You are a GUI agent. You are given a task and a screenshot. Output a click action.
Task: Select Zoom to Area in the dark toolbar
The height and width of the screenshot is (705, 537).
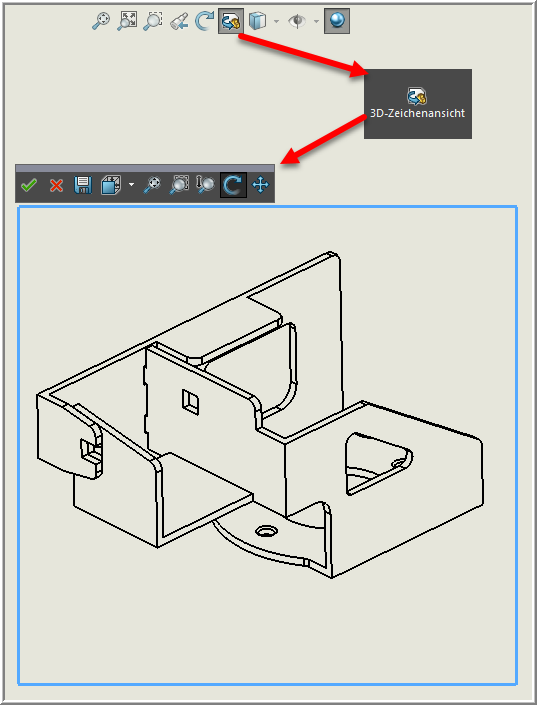179,185
